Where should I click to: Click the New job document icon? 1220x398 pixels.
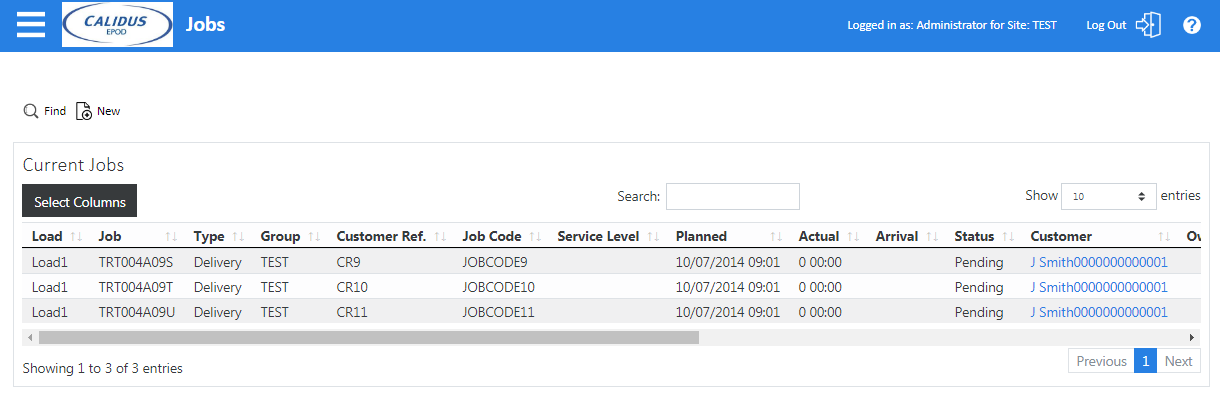point(84,111)
